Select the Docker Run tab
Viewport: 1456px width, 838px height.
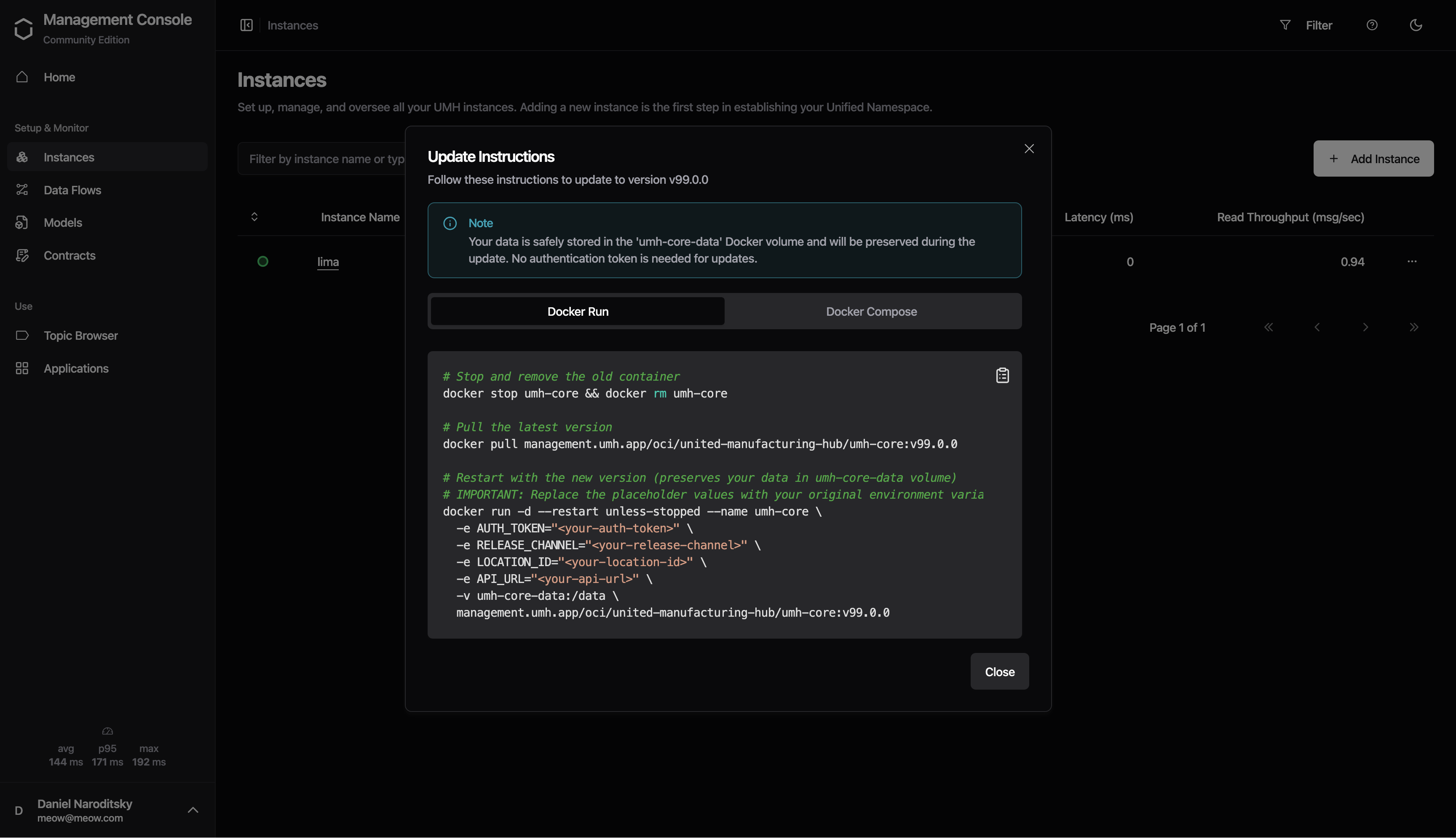pyautogui.click(x=578, y=312)
